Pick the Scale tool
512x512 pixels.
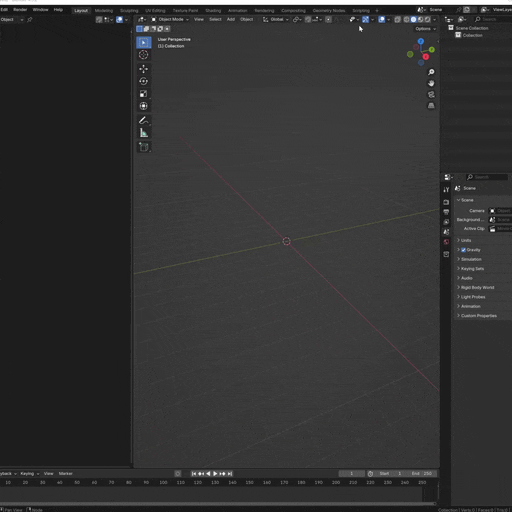click(x=144, y=94)
